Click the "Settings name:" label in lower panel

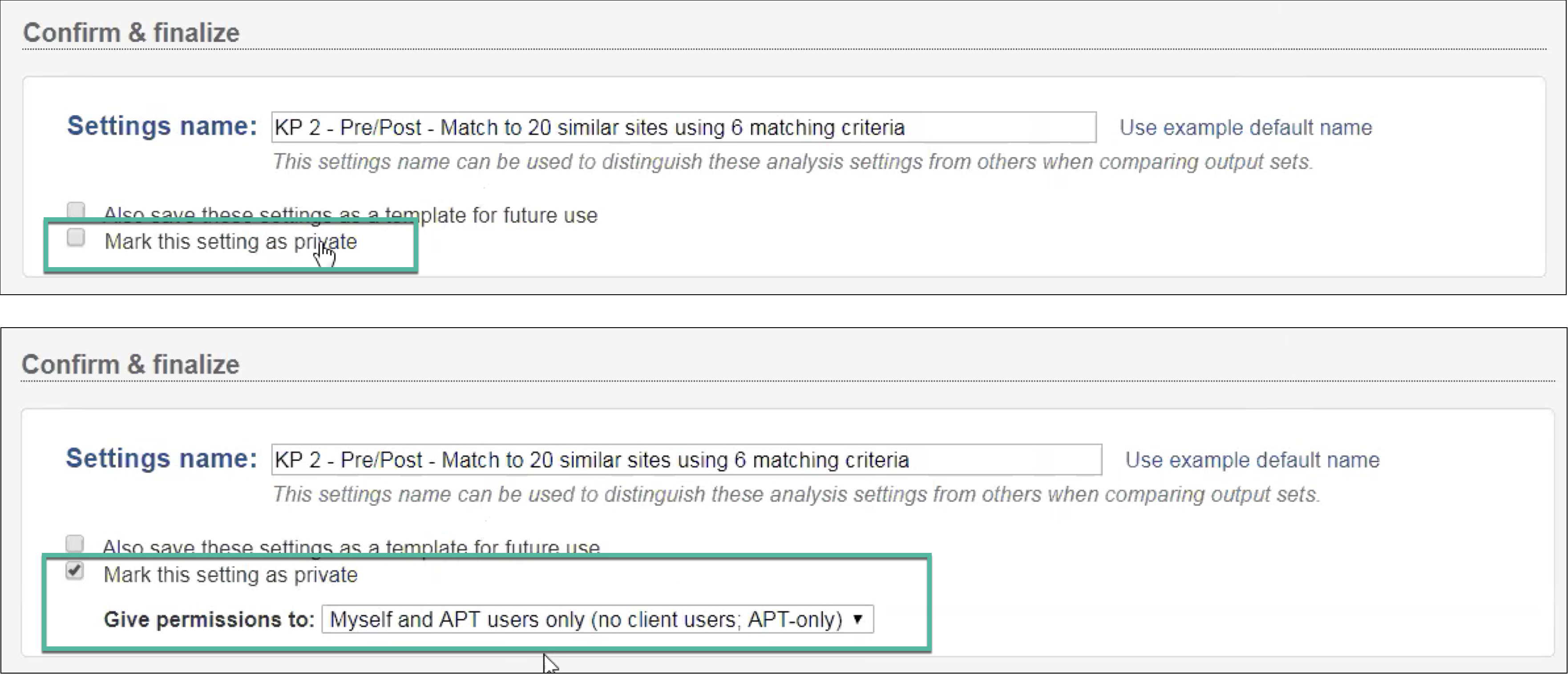pyautogui.click(x=162, y=459)
